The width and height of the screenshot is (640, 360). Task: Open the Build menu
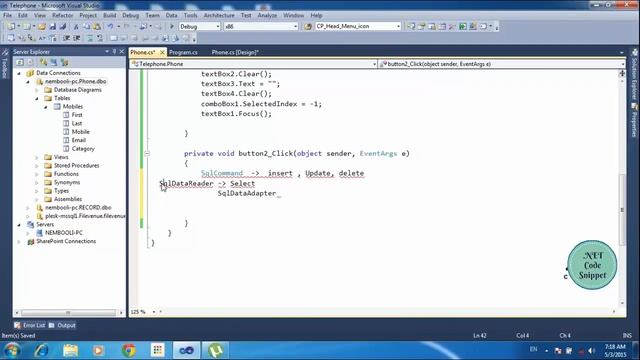click(x=109, y=16)
